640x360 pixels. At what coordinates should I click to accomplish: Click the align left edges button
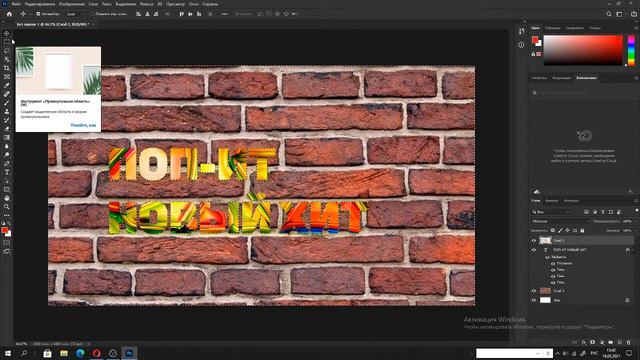[139, 14]
